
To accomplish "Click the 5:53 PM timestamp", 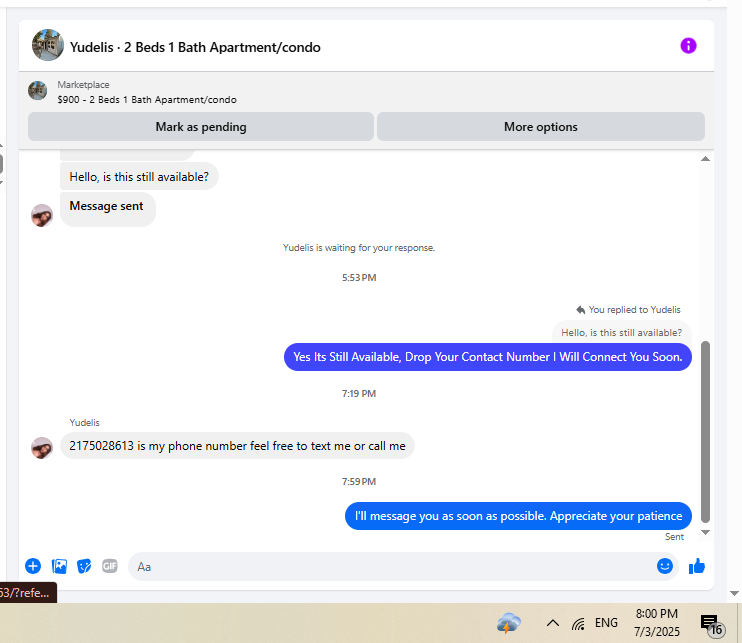I will 359,278.
